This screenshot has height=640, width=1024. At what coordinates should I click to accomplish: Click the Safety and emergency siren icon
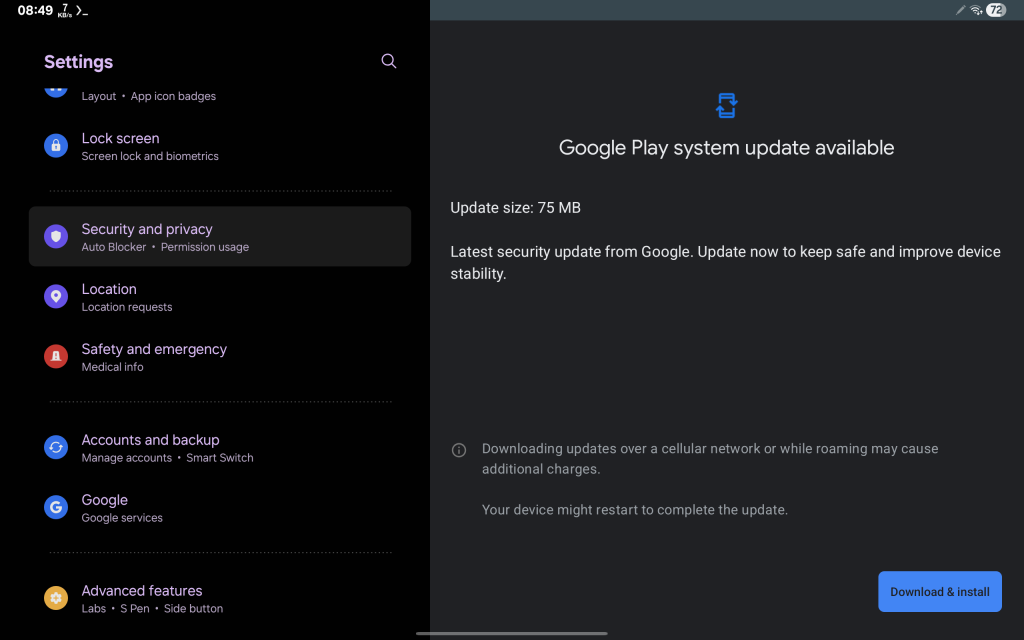pyautogui.click(x=56, y=357)
